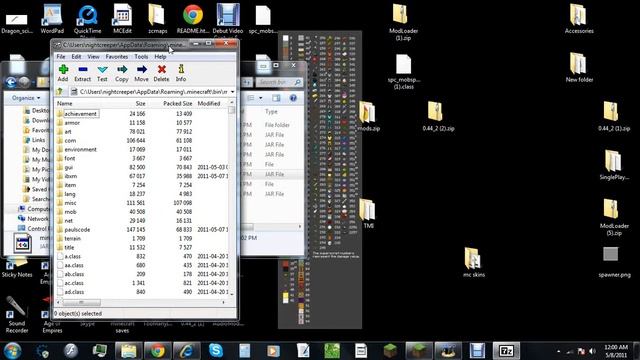Select the item folder row
This screenshot has height=360, width=640.
coord(142,185)
